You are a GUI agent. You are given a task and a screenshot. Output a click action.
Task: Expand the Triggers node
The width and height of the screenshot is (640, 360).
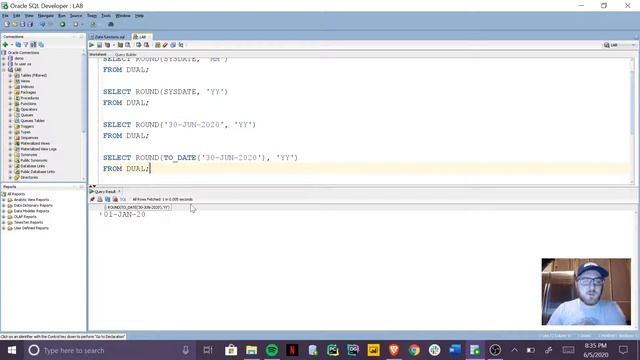point(11,127)
